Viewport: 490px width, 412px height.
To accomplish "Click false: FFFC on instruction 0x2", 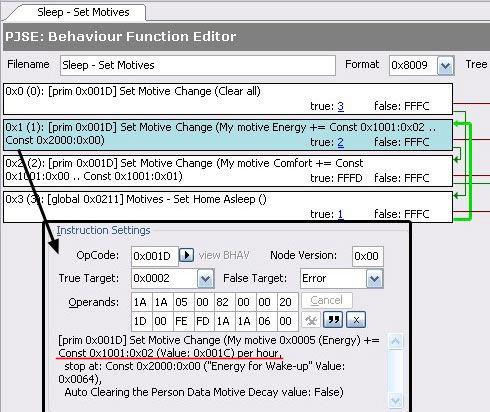I will (402, 178).
